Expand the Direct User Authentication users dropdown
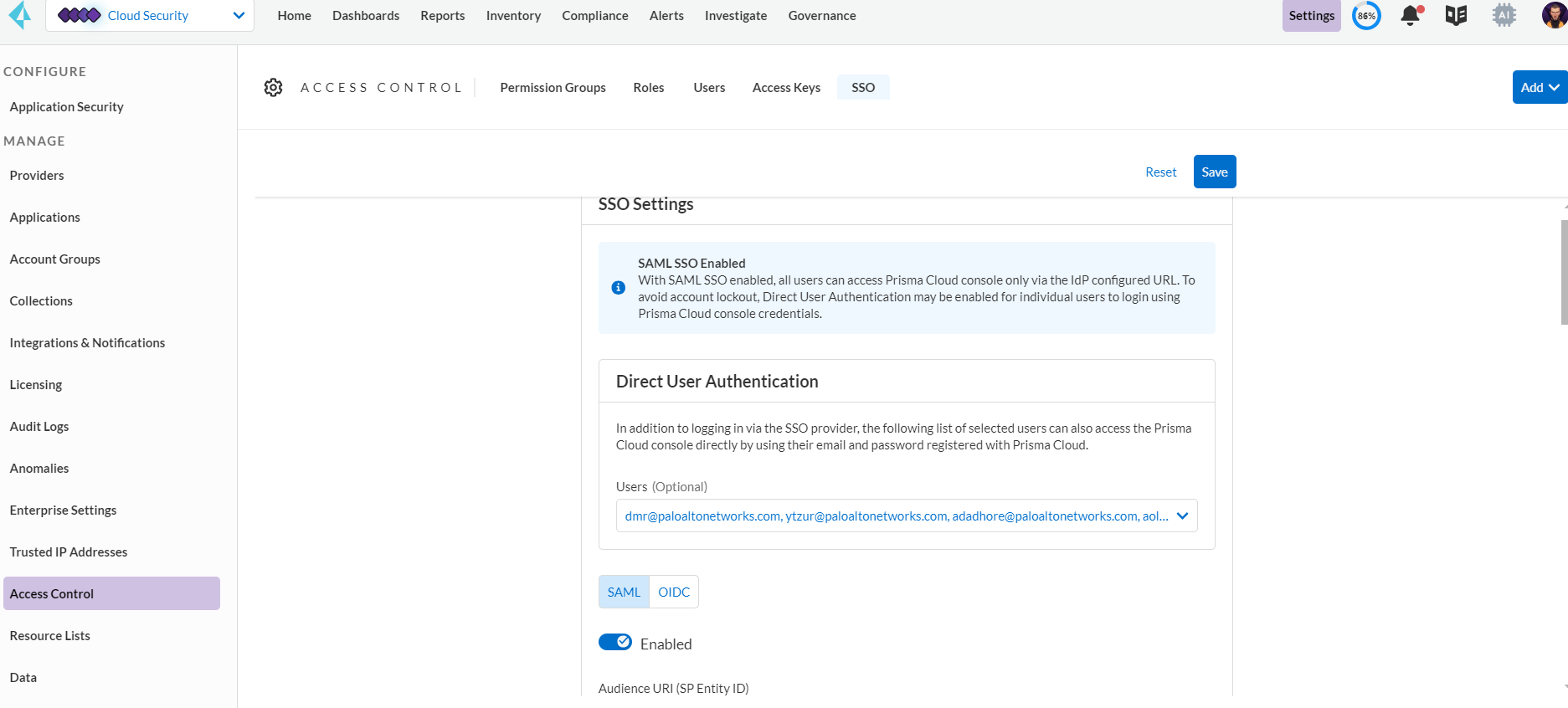This screenshot has height=708, width=1568. point(907,516)
